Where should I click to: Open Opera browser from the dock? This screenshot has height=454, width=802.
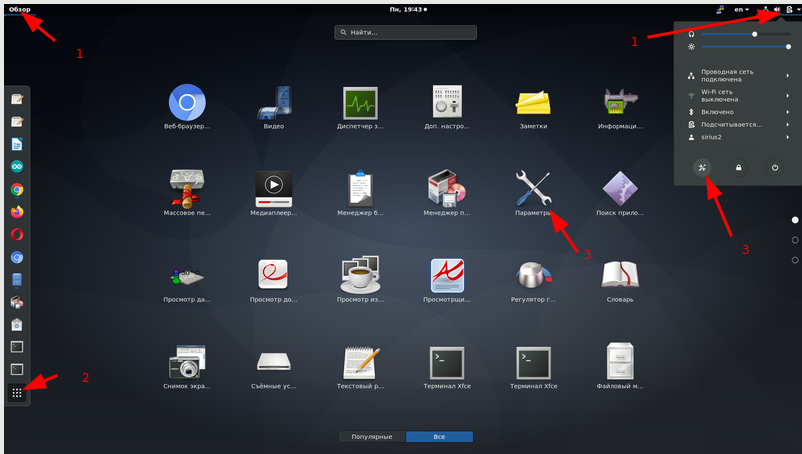tap(17, 234)
